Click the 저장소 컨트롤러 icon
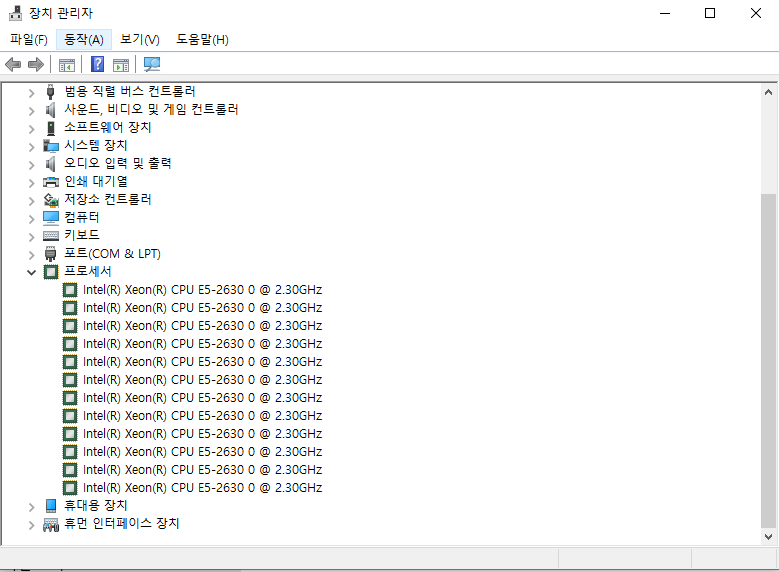 point(51,200)
